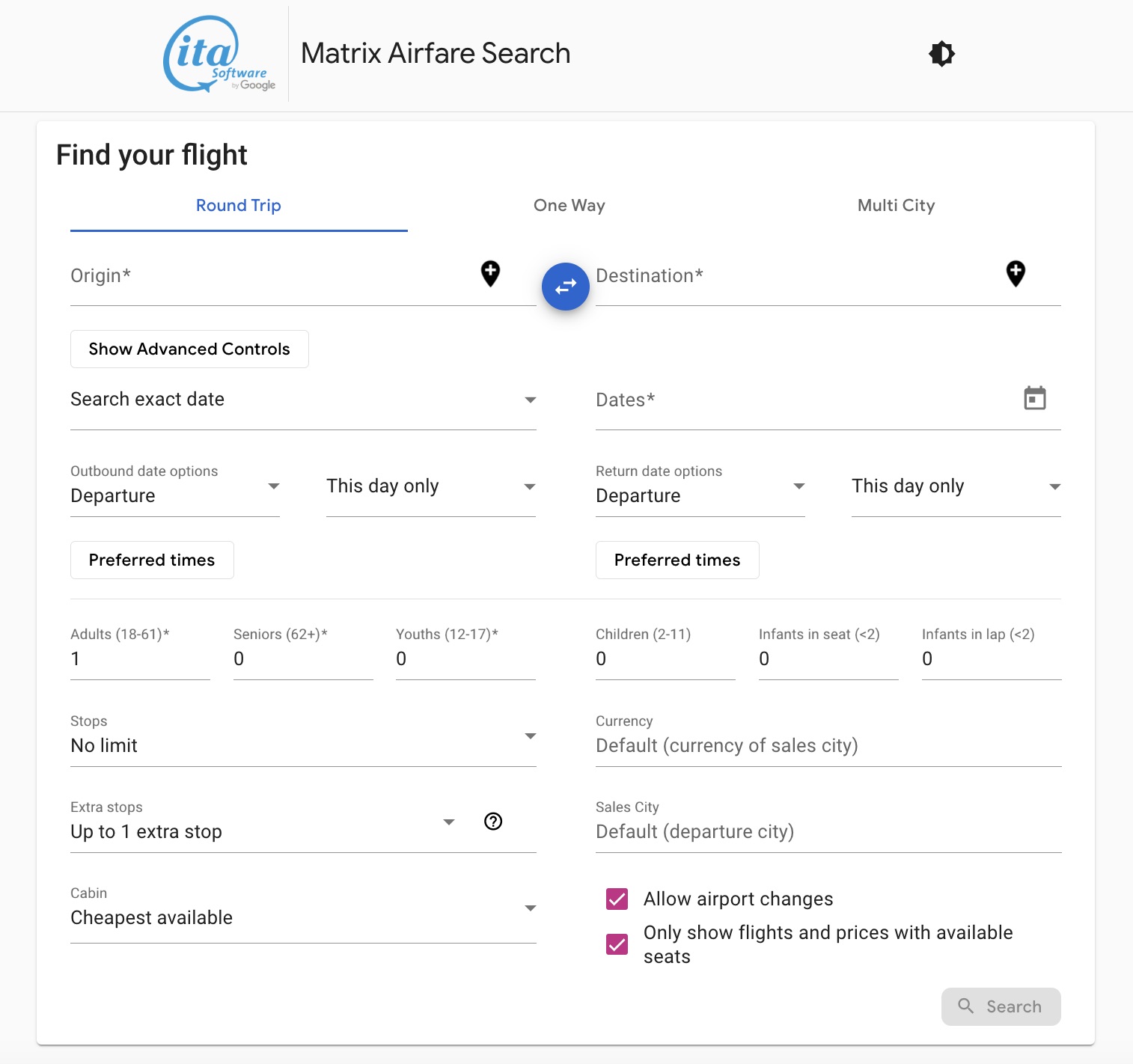Open the Dates calendar picker icon
1133x1064 pixels.
click(1035, 398)
